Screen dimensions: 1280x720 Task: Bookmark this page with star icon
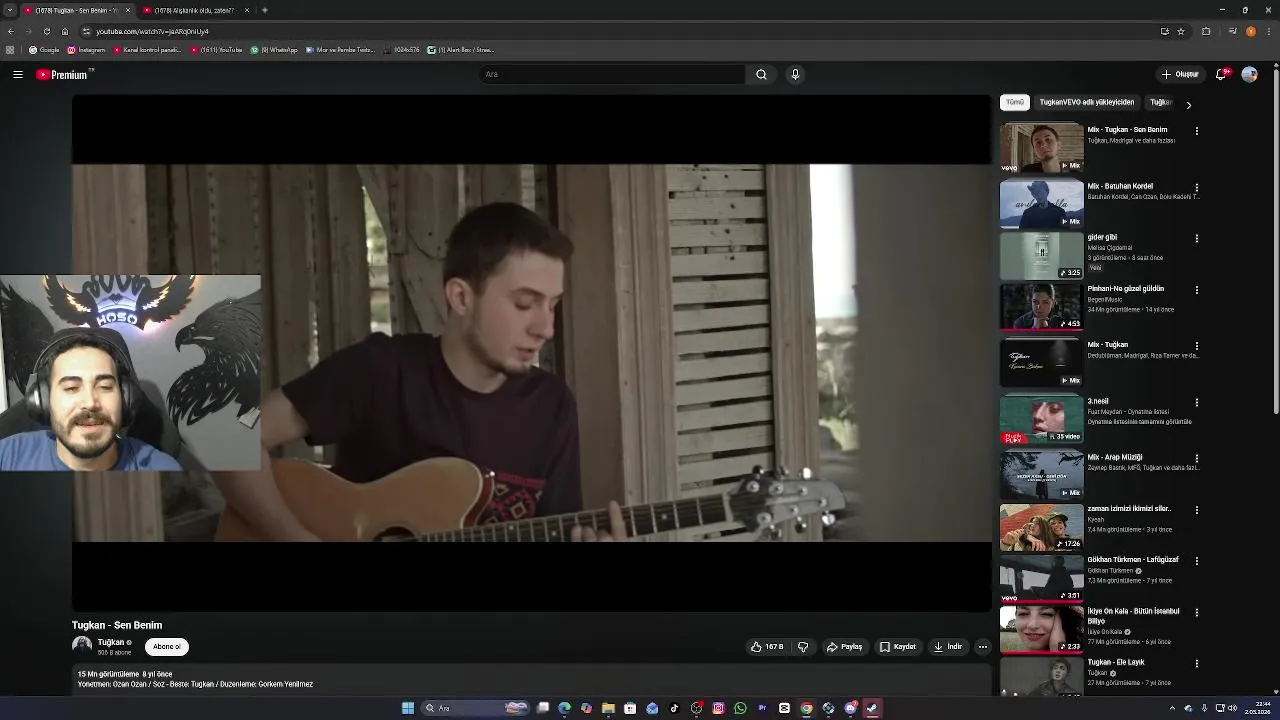point(1181,31)
